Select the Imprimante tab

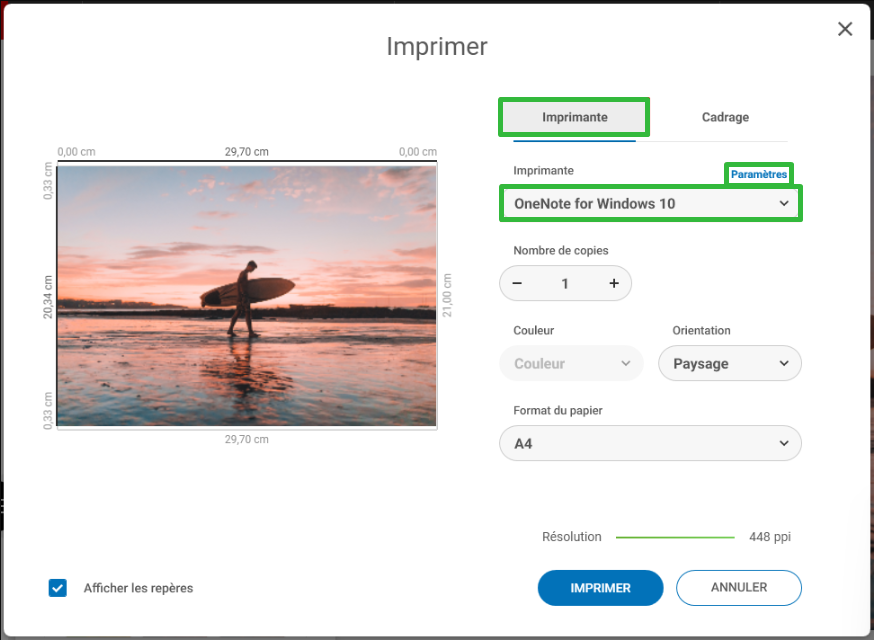click(x=574, y=117)
